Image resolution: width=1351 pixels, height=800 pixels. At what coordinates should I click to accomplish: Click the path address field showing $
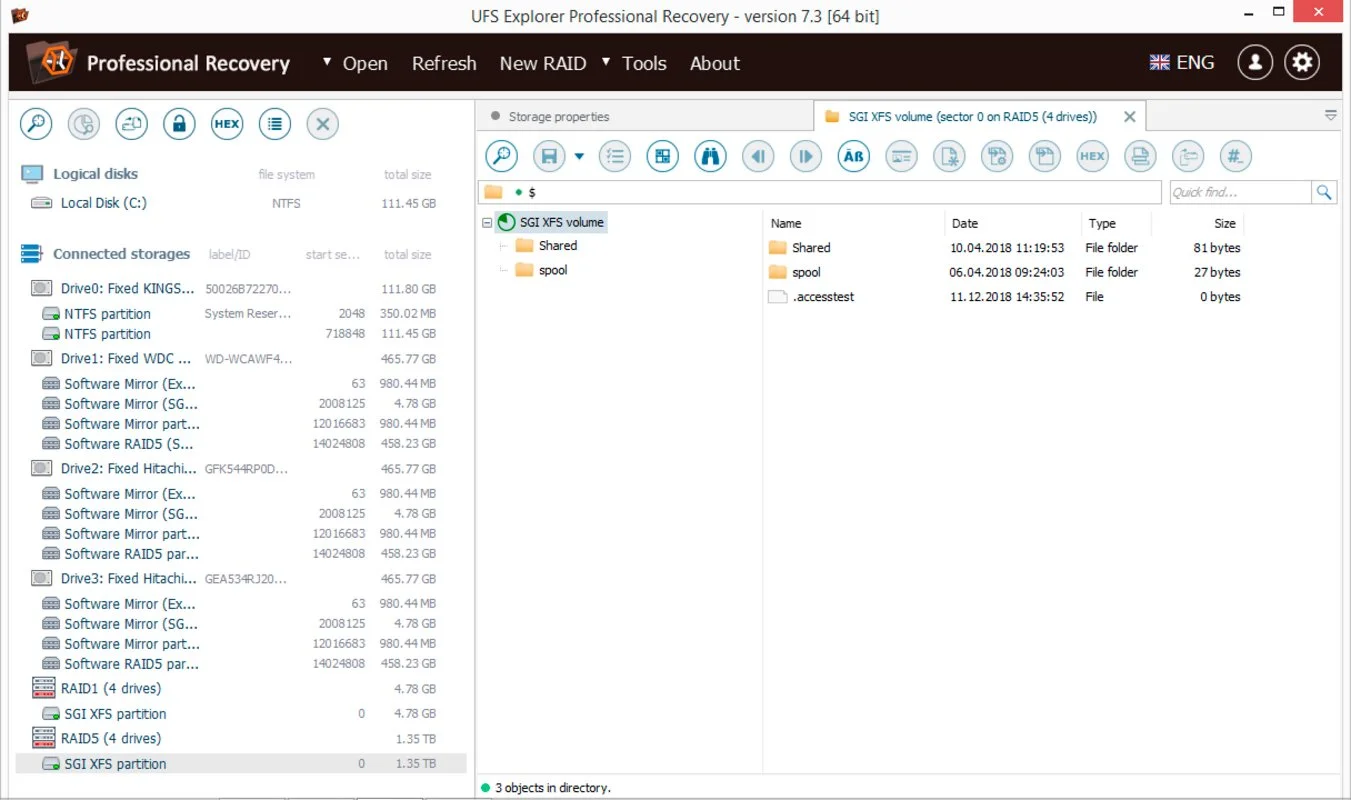[820, 192]
